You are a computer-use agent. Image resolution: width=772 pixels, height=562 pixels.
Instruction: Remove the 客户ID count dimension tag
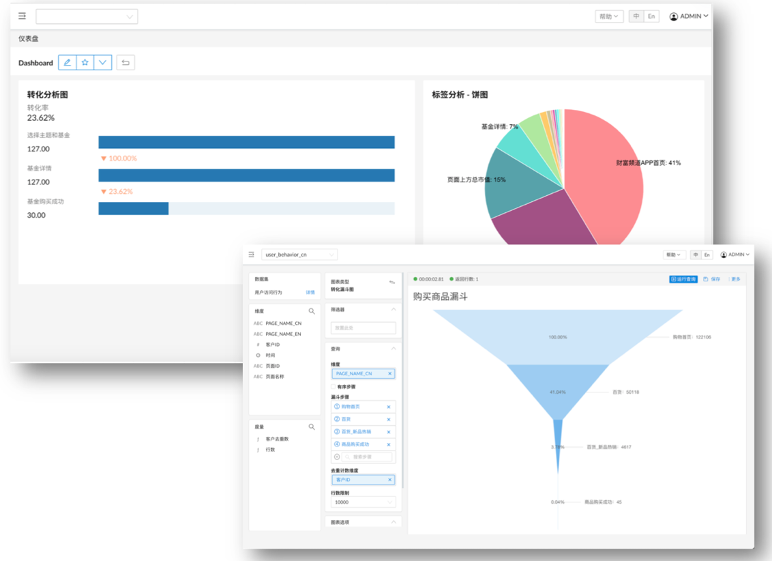[389, 480]
